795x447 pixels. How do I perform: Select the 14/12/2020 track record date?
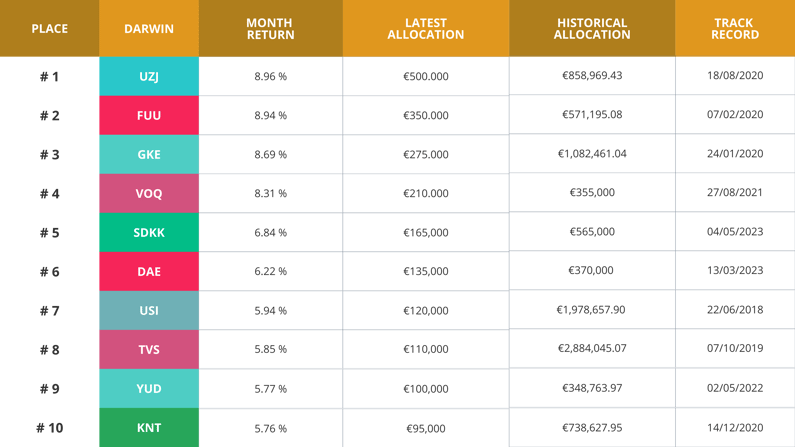point(735,427)
